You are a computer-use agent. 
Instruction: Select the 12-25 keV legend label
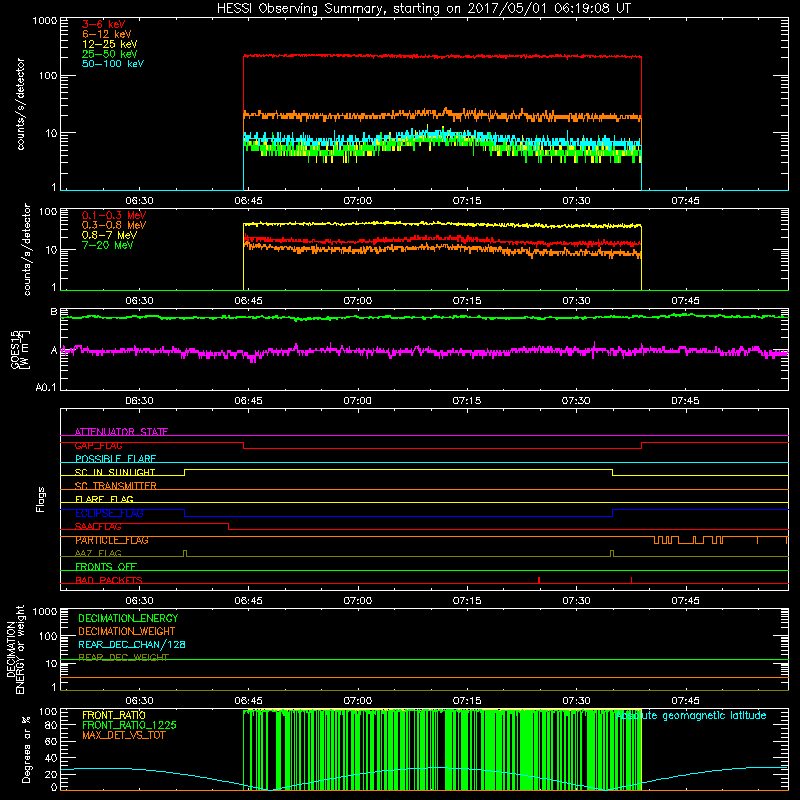click(110, 44)
